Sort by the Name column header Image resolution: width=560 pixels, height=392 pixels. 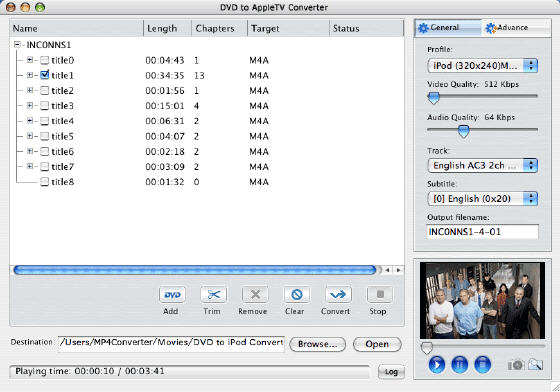pos(77,28)
